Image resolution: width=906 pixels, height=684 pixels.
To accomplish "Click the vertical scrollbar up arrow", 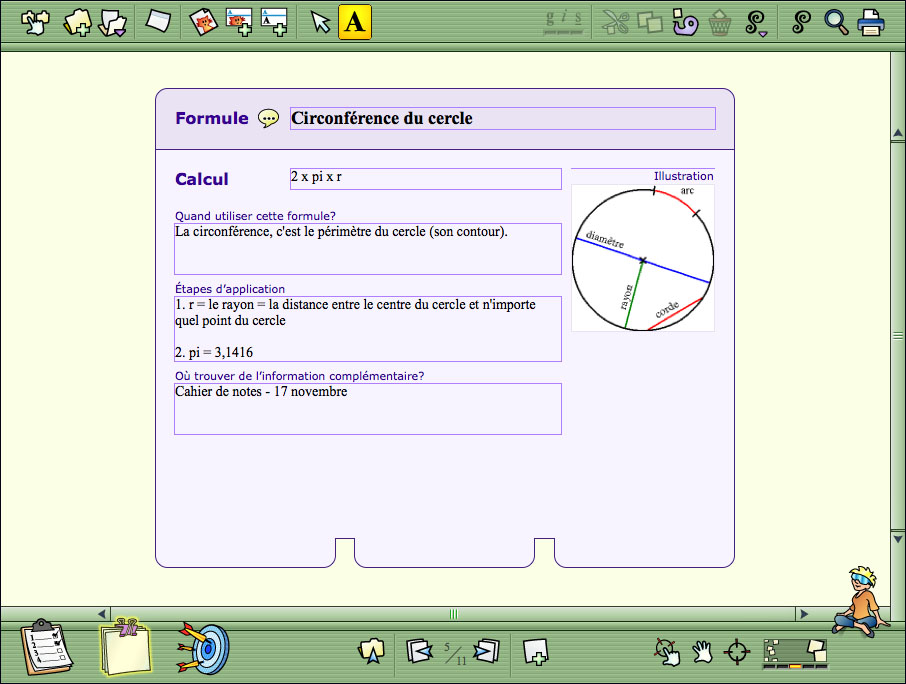I will tap(898, 134).
